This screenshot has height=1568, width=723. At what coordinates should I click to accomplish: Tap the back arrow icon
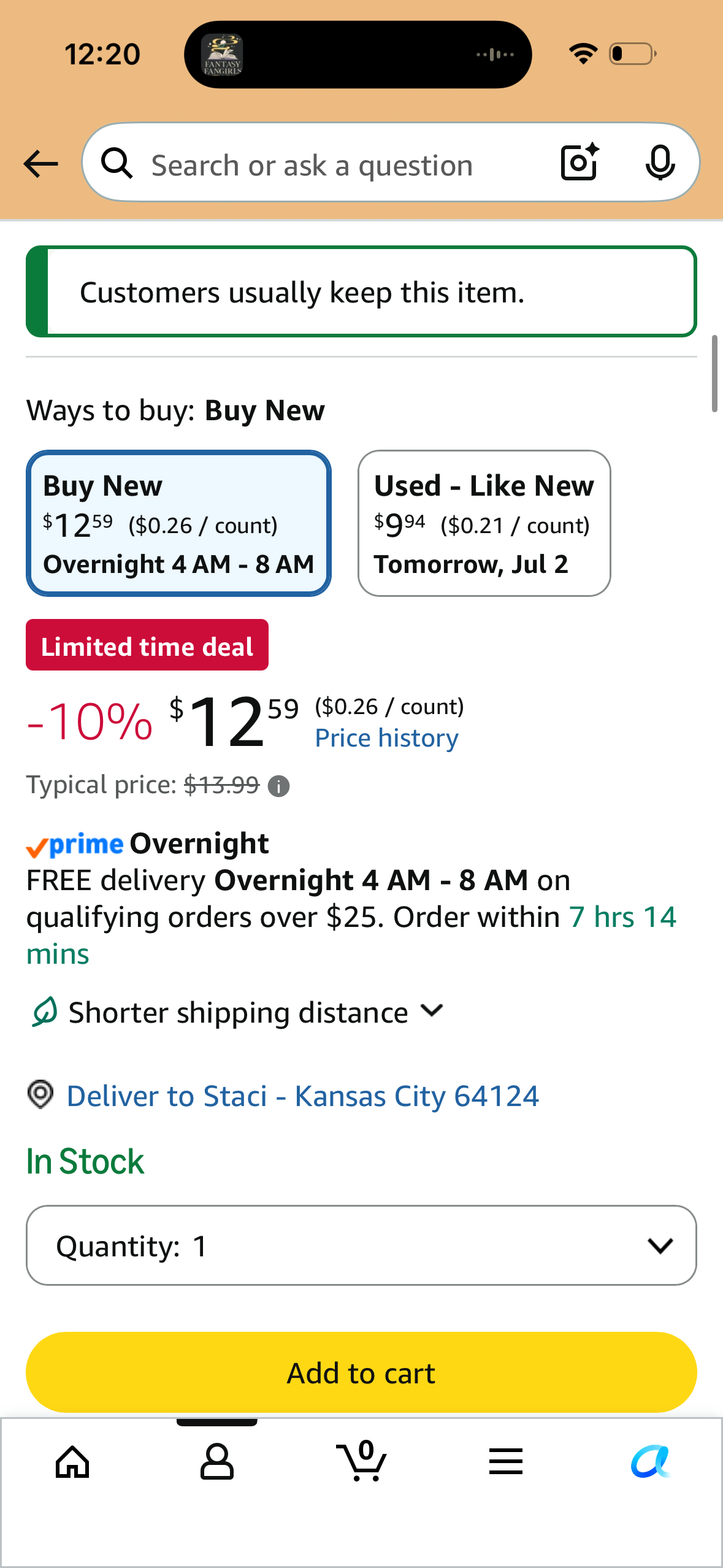tap(41, 164)
